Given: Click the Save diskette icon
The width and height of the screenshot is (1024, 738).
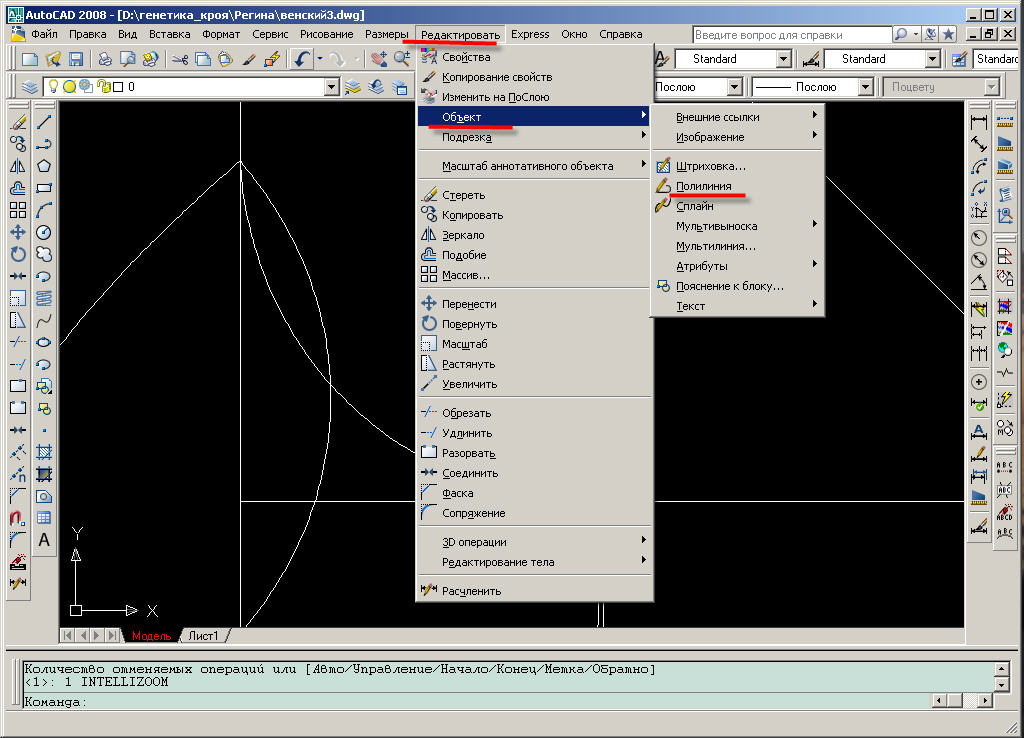Looking at the screenshot, I should (76, 60).
